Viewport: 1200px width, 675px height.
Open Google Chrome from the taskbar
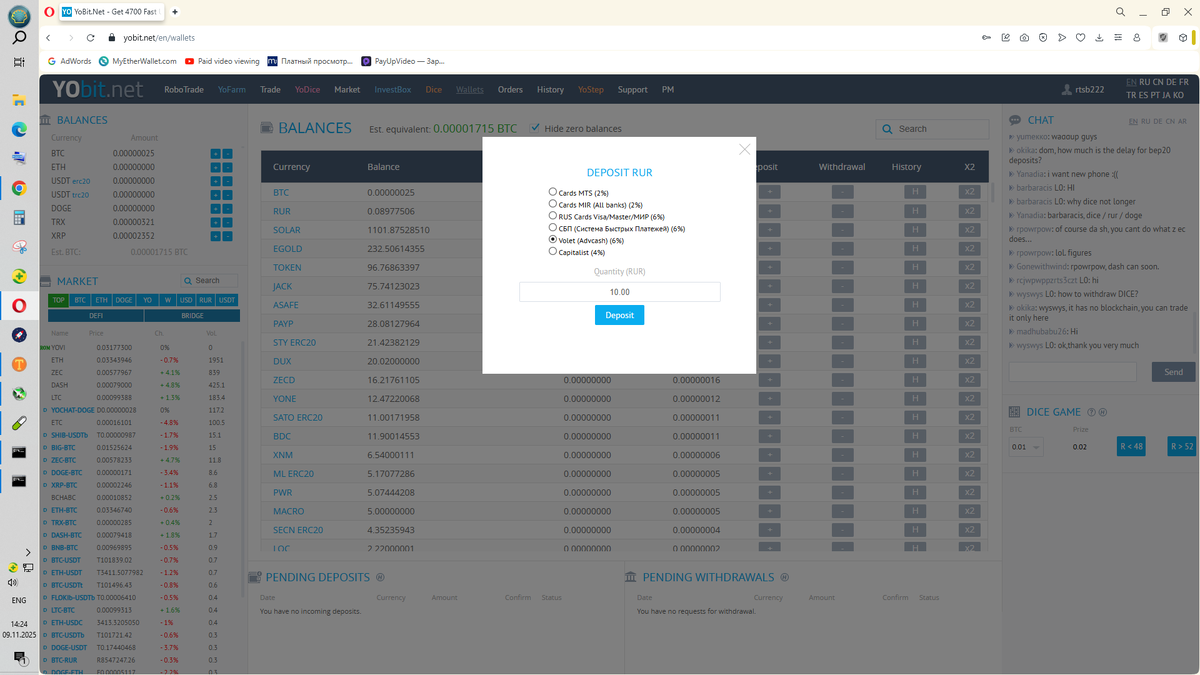point(19,188)
